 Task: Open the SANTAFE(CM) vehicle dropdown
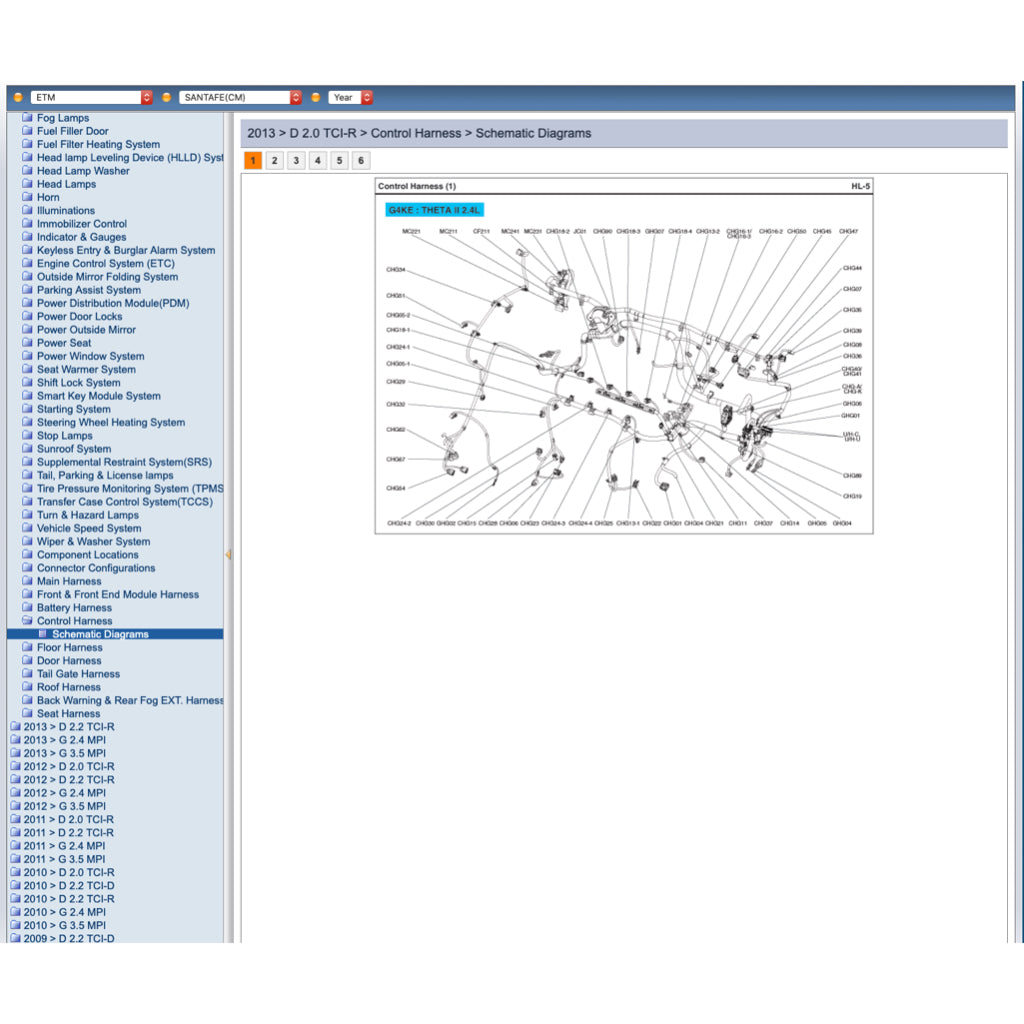click(240, 98)
